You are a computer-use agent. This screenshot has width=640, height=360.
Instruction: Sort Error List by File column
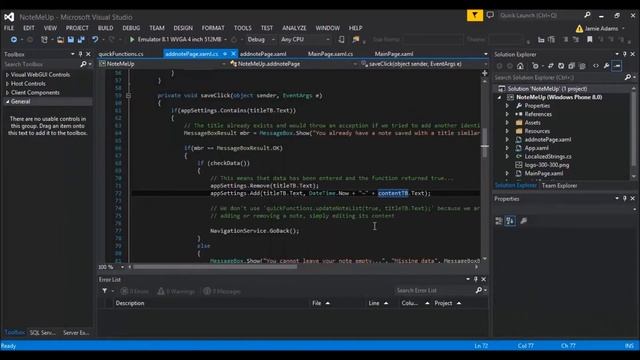click(x=317, y=303)
